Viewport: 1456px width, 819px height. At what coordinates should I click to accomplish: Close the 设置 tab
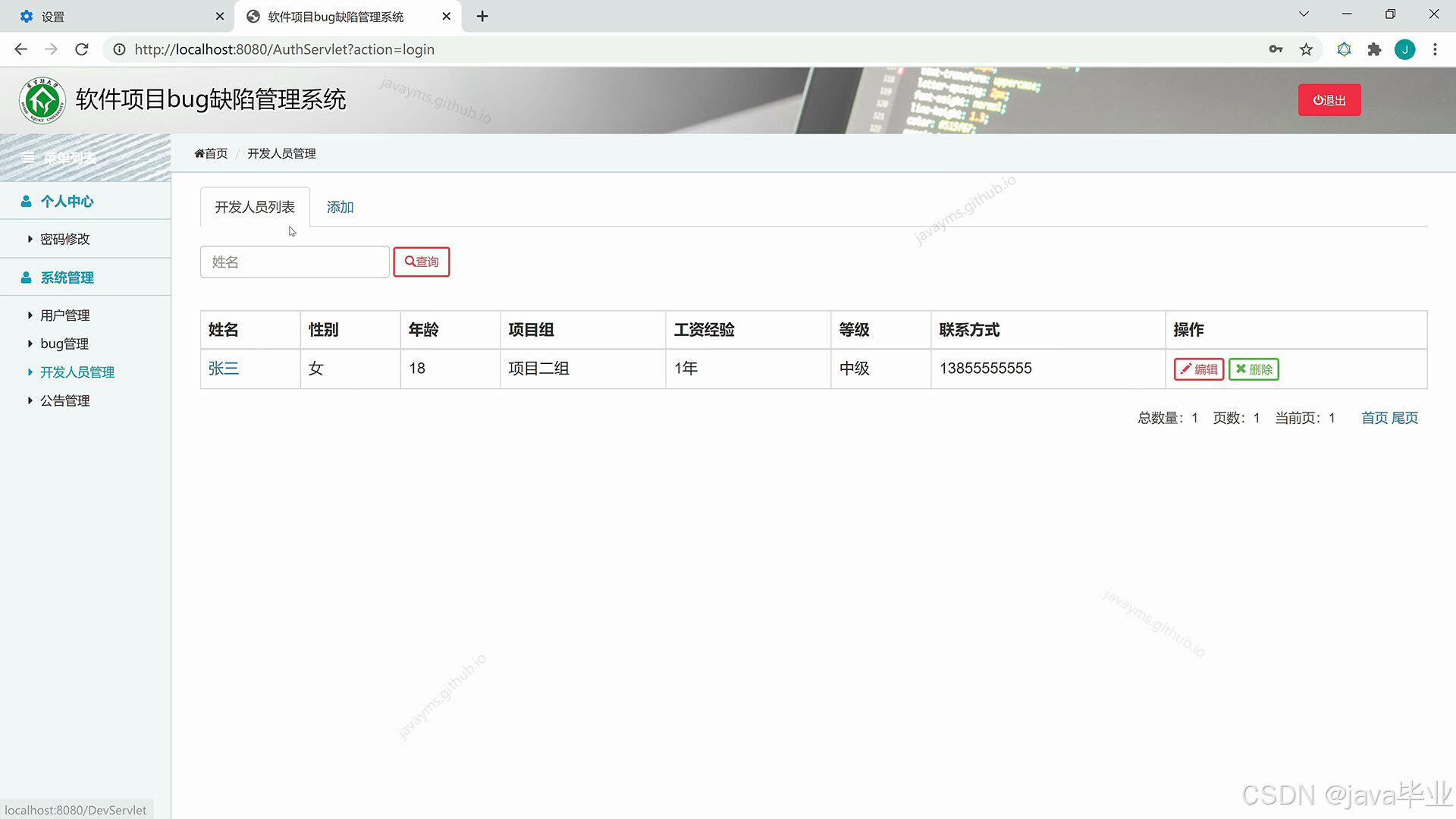tap(220, 16)
